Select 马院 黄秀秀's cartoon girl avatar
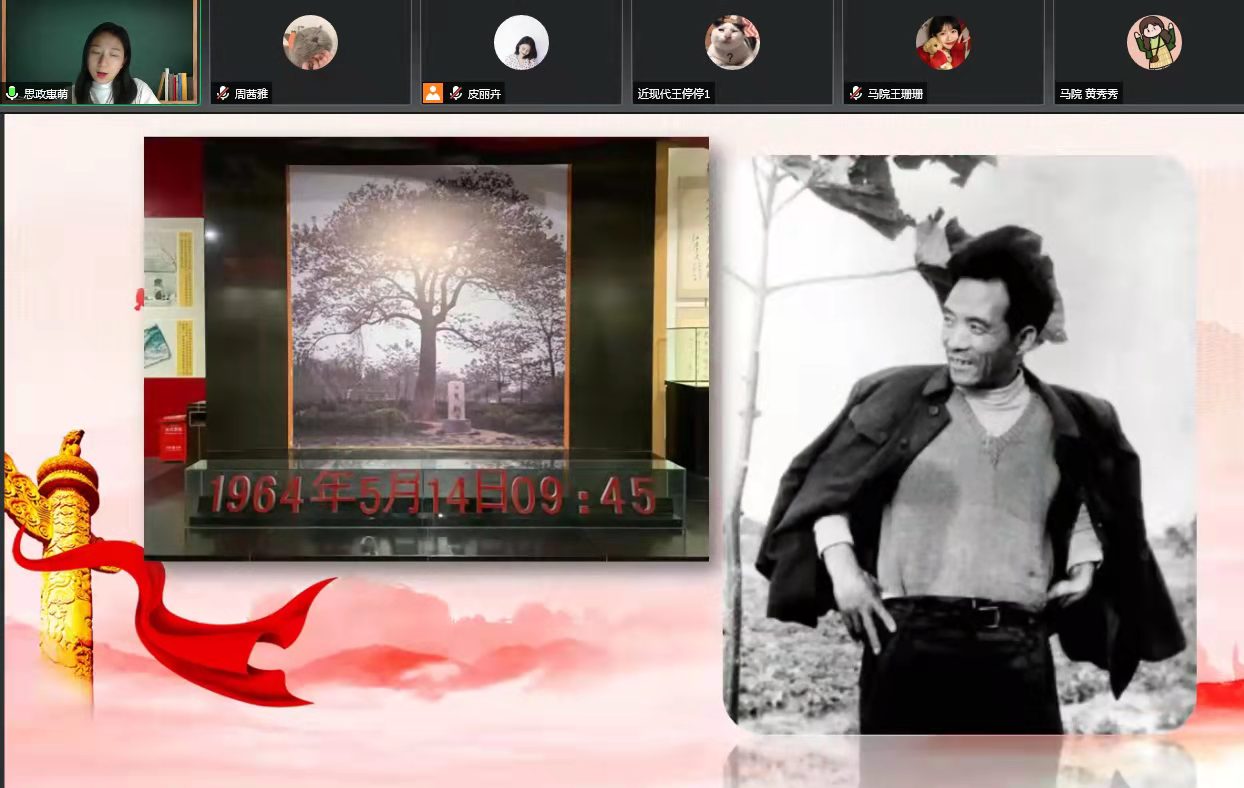 (1154, 43)
